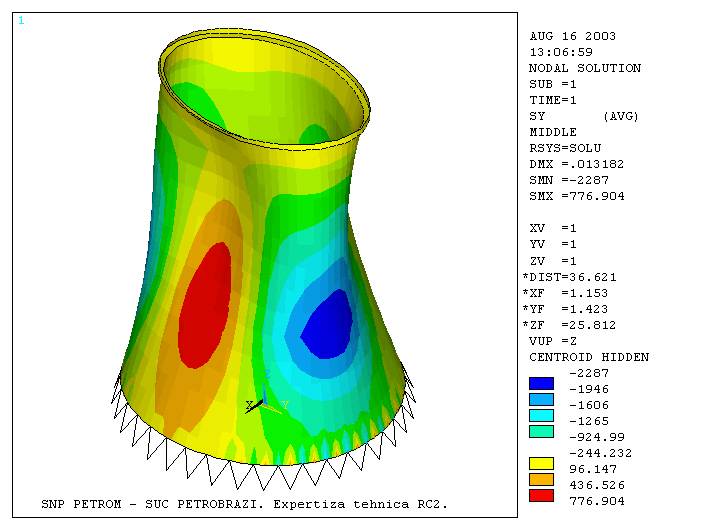Select the red legend color box
718x530 pixels.
click(541, 494)
